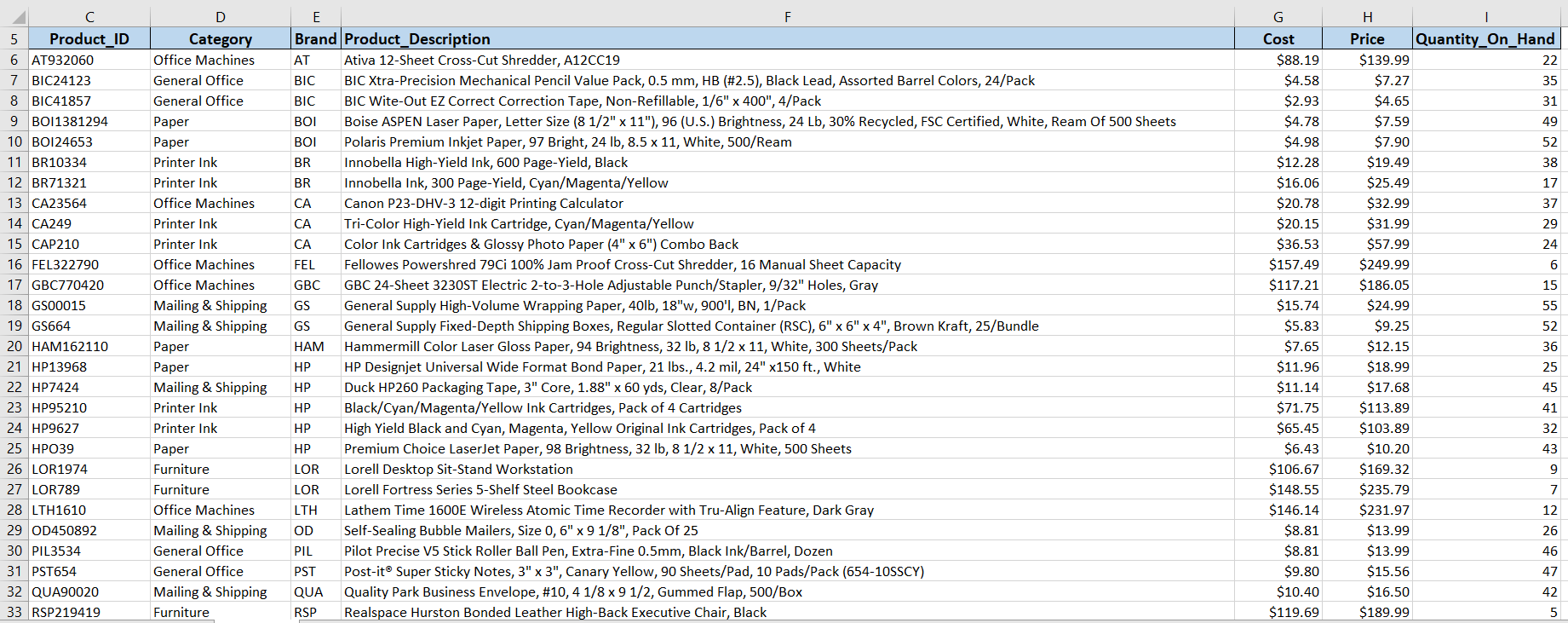Click cell GBC770420
Image resolution: width=1568 pixels, height=623 pixels.
click(x=89, y=285)
